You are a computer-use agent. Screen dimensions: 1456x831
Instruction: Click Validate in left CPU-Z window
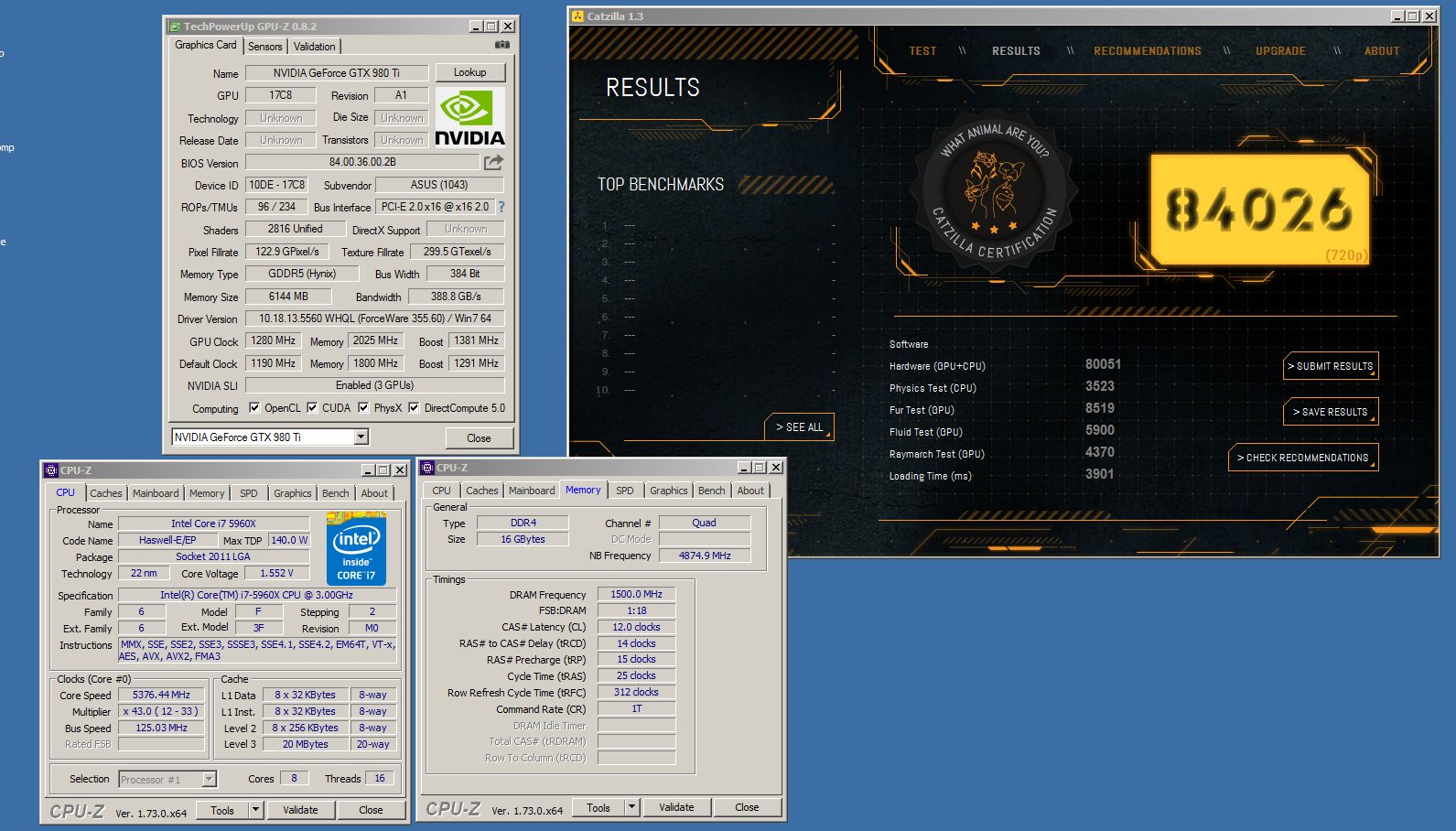pos(300,810)
